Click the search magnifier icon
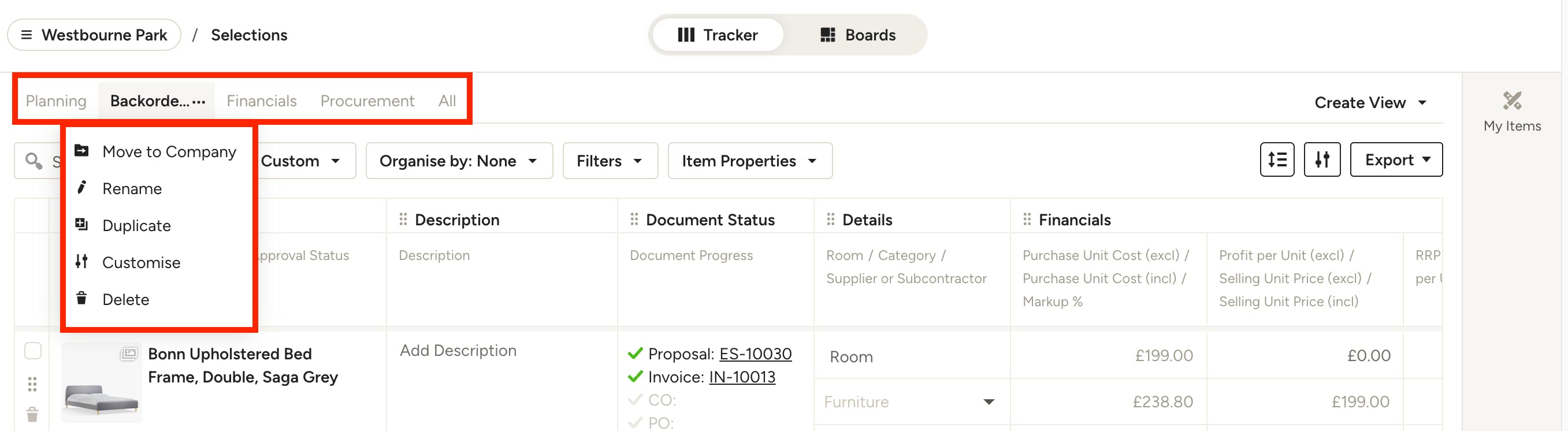 tap(34, 161)
